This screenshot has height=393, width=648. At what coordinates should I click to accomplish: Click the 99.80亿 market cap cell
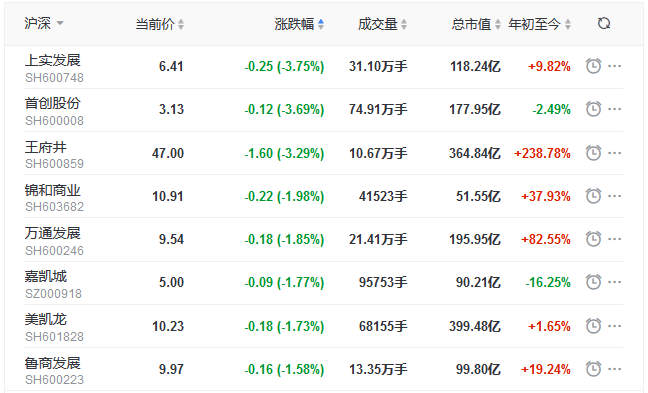(x=479, y=369)
